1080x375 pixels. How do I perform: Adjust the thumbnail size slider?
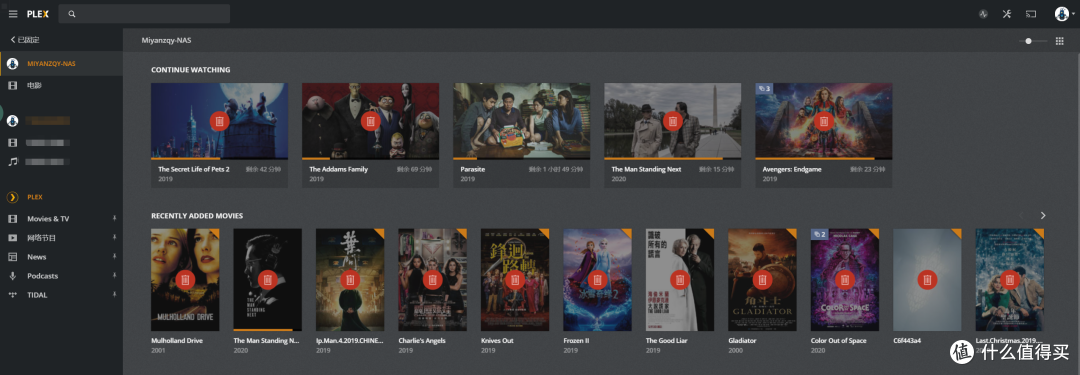(x=1033, y=41)
